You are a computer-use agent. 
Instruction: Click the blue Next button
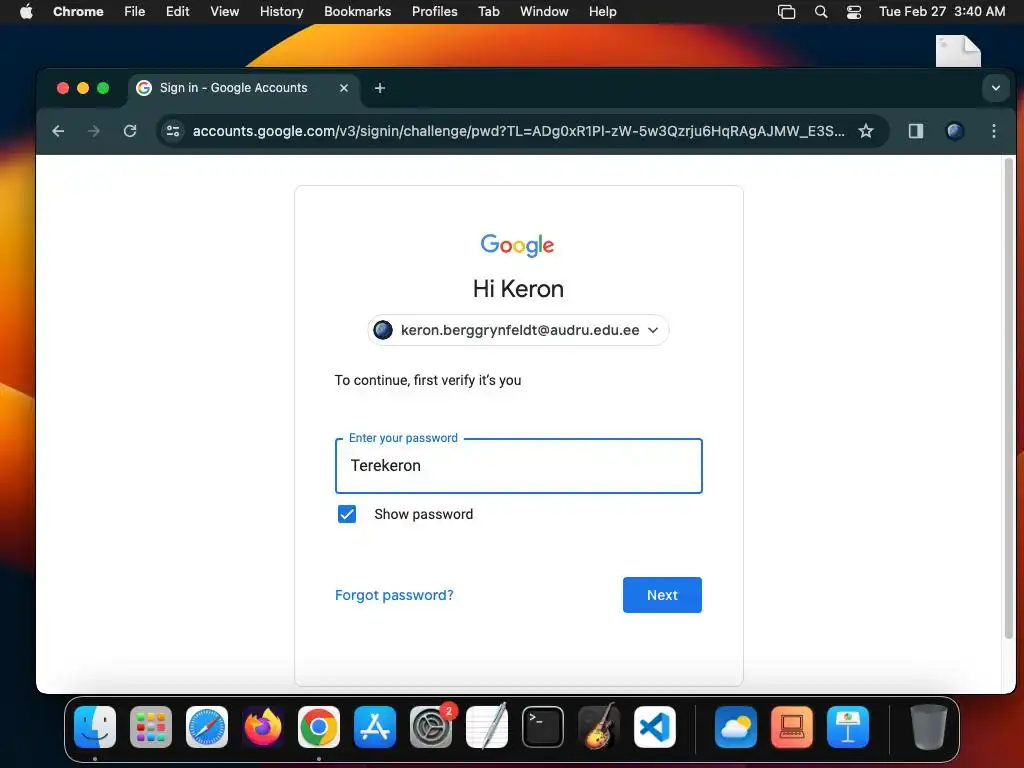tap(662, 595)
